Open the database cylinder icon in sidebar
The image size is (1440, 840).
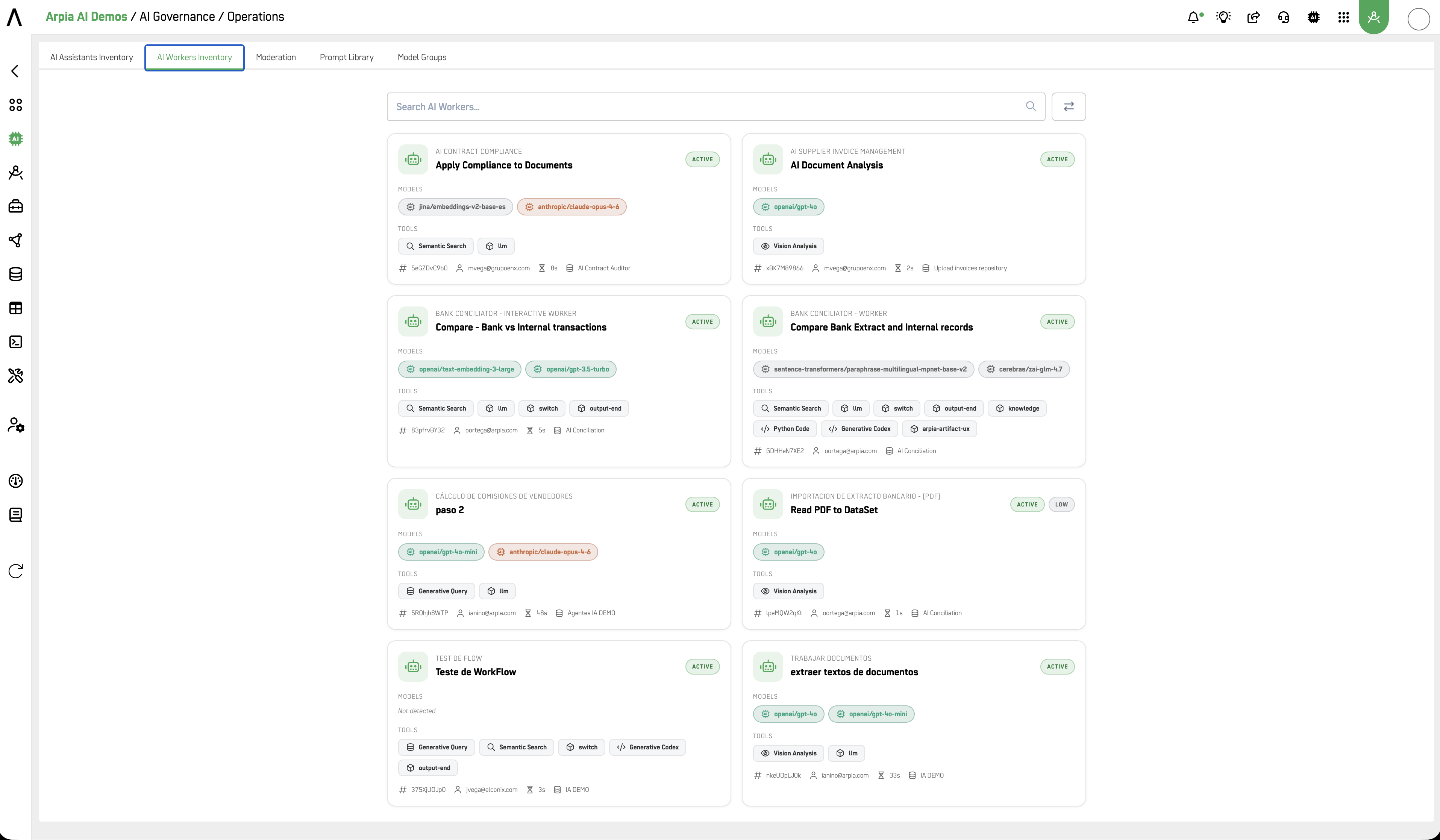[15, 274]
